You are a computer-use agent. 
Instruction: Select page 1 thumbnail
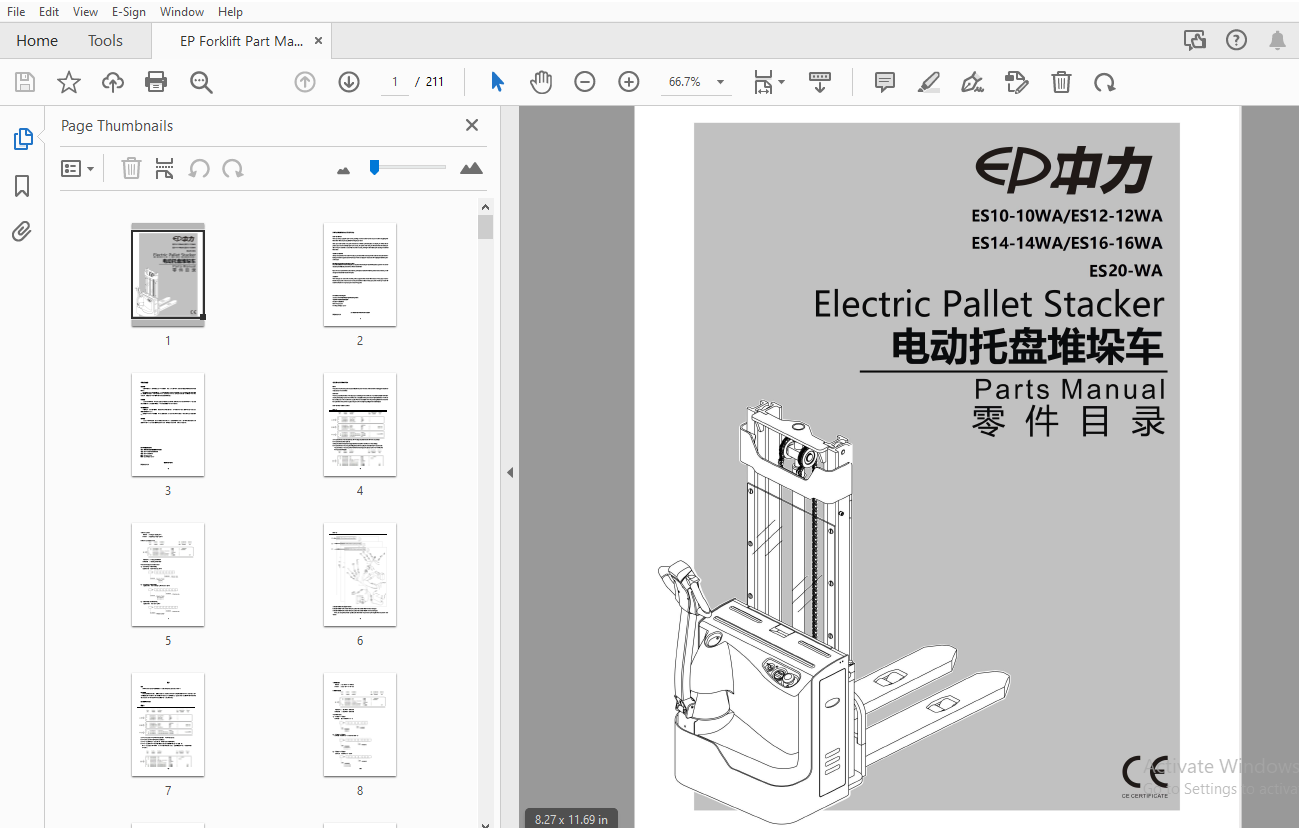[x=168, y=274]
